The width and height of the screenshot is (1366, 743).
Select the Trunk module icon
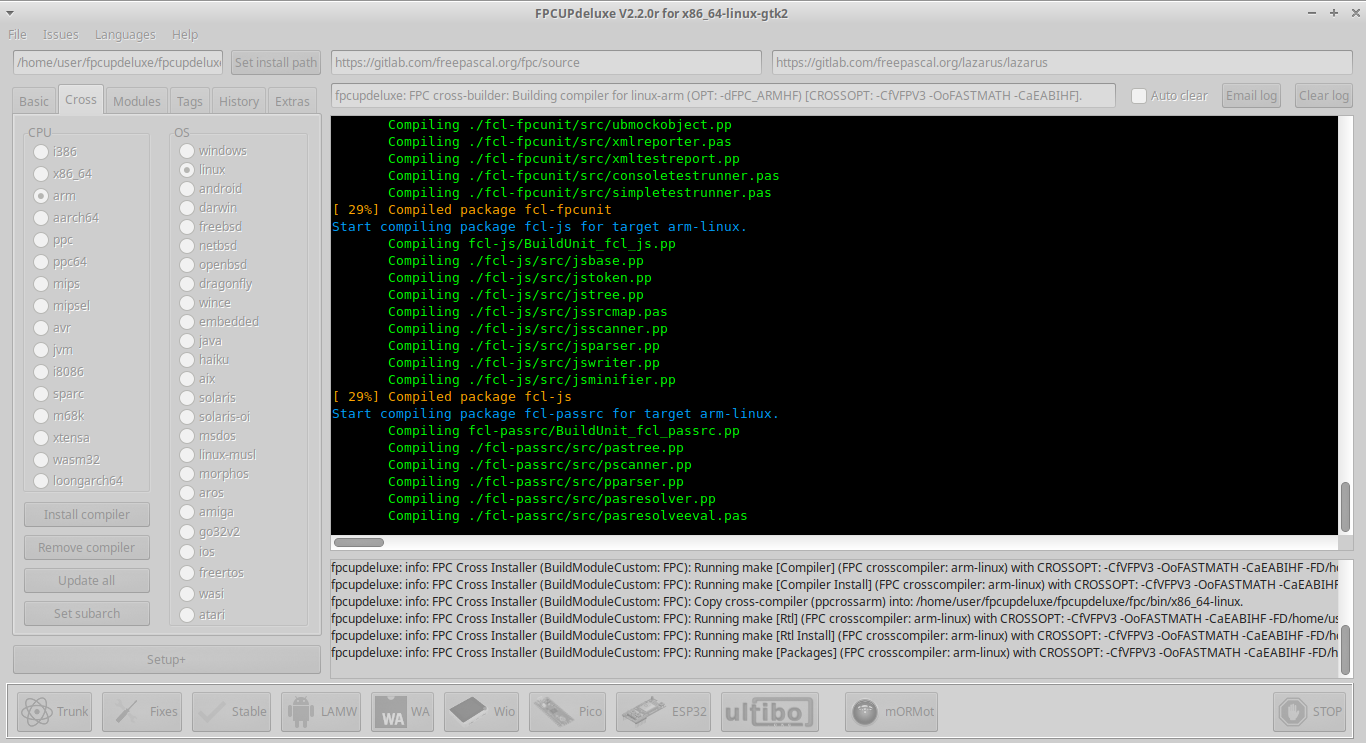(x=53, y=711)
